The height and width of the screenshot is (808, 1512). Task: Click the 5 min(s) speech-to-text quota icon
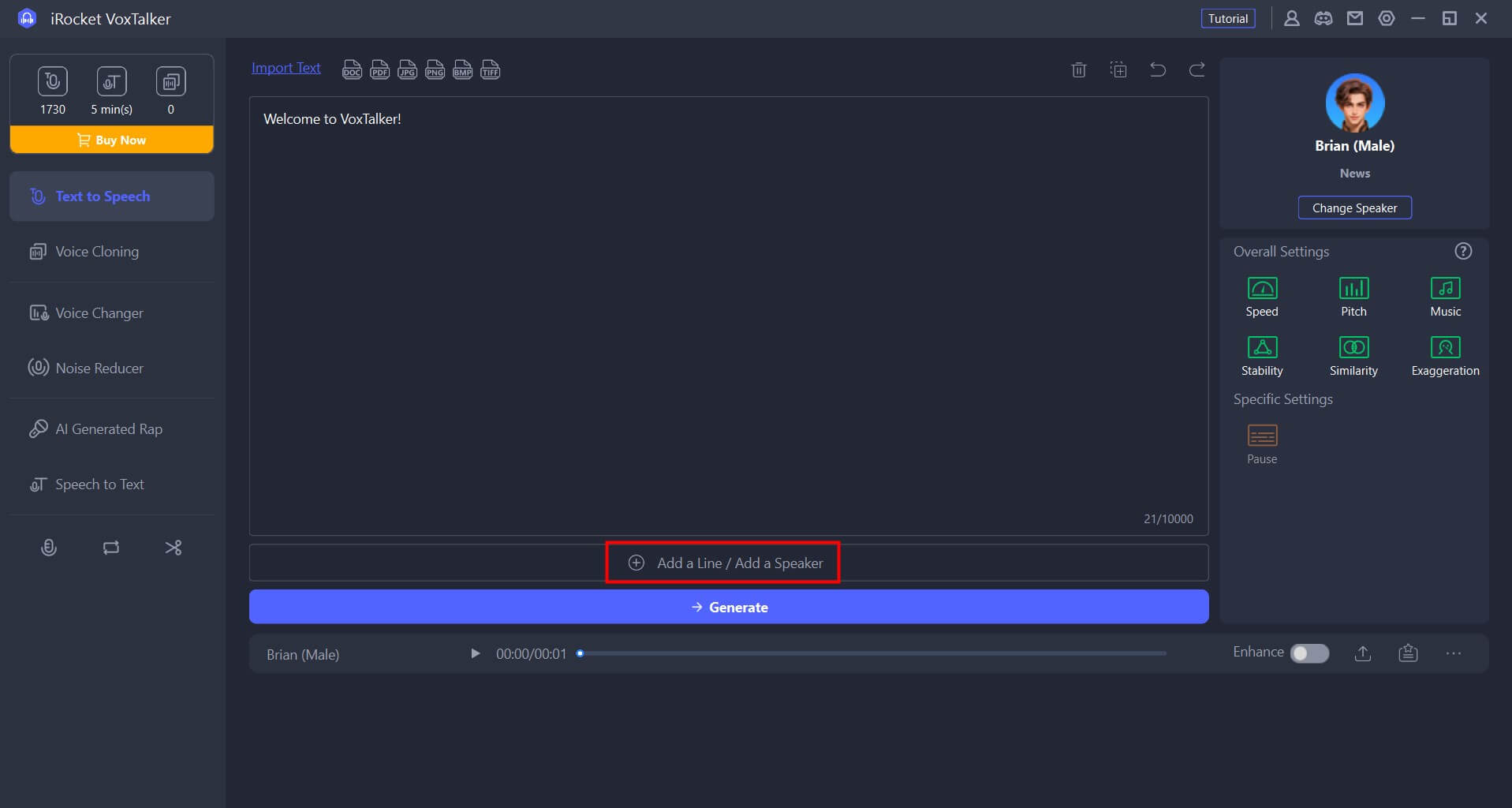pos(111,81)
